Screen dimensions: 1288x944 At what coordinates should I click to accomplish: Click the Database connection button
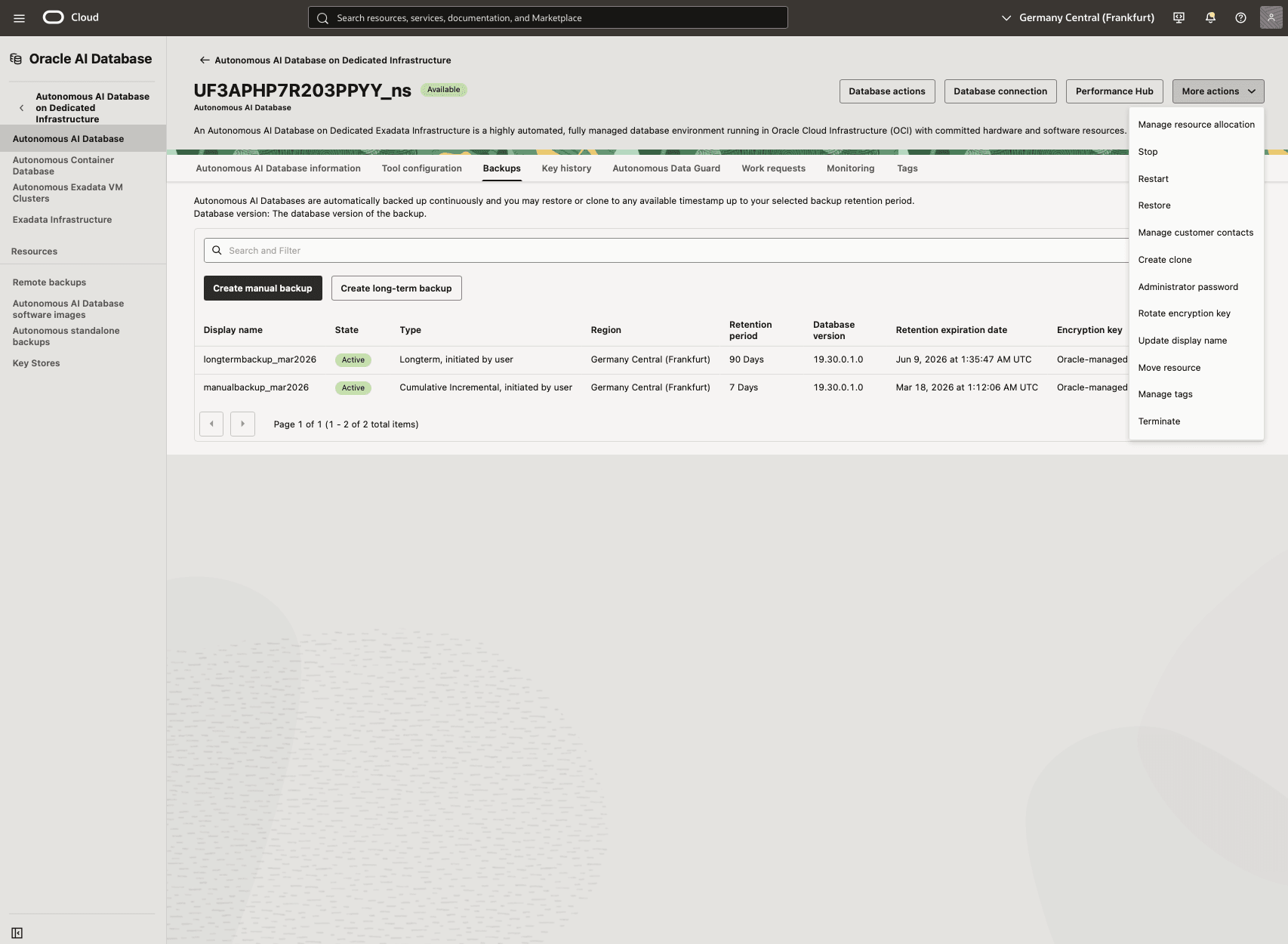coord(1000,91)
